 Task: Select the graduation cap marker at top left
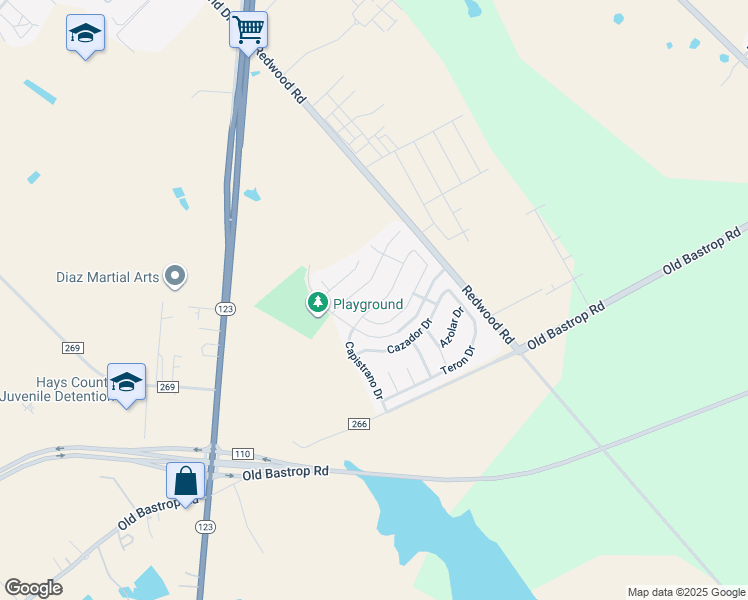point(85,35)
